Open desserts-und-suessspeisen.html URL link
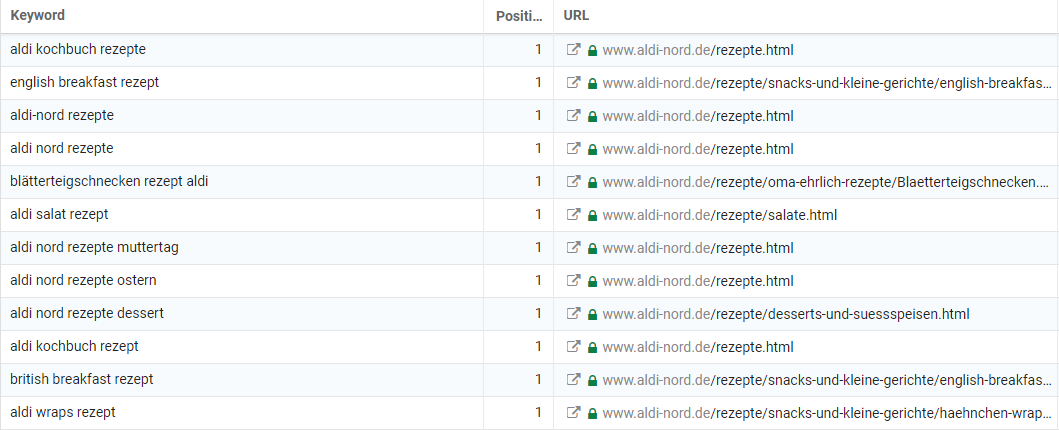The height and width of the screenshot is (430, 1059). point(786,314)
